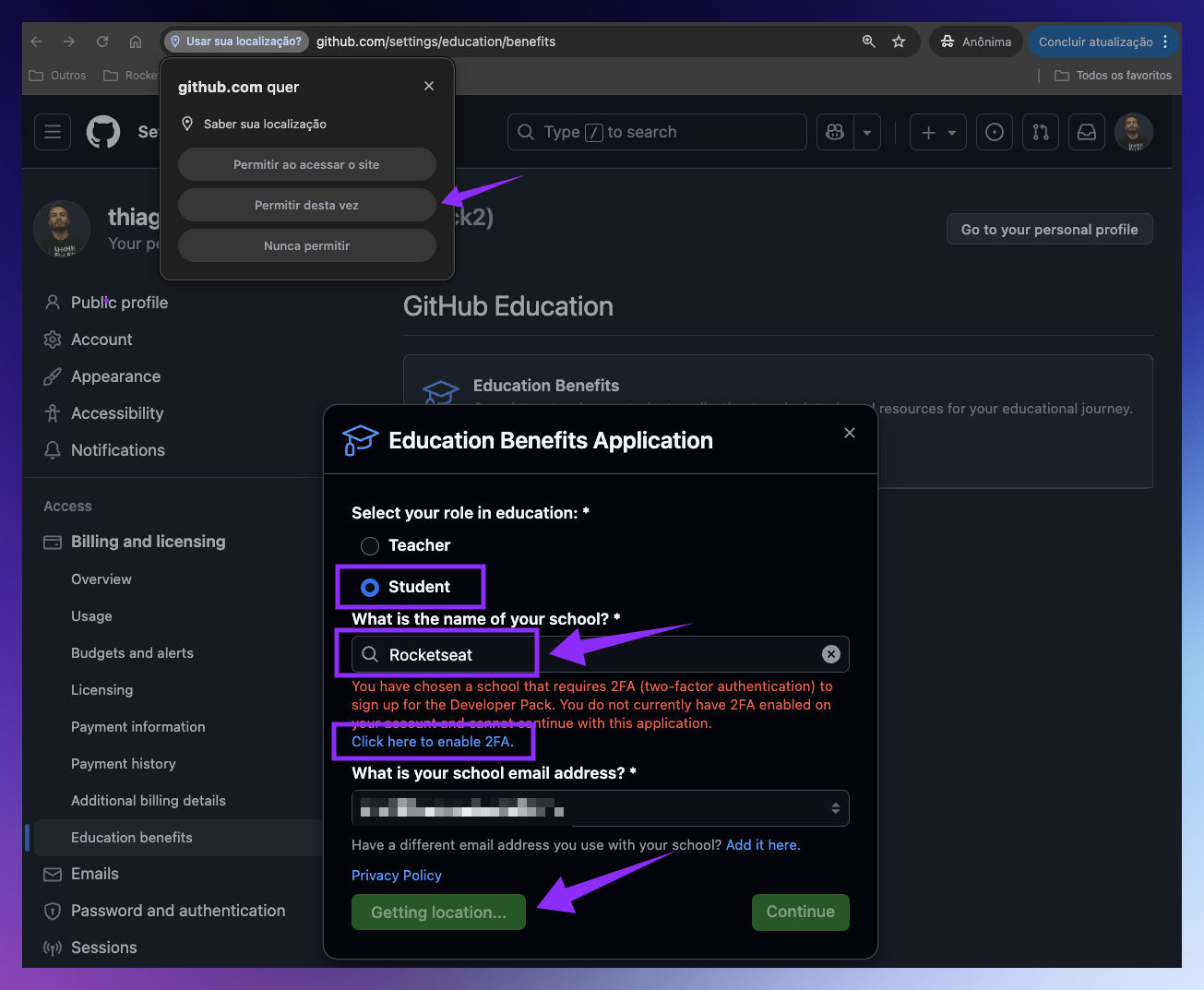1204x990 pixels.
Task: Click the Usar sua localização chip
Action: [x=236, y=42]
